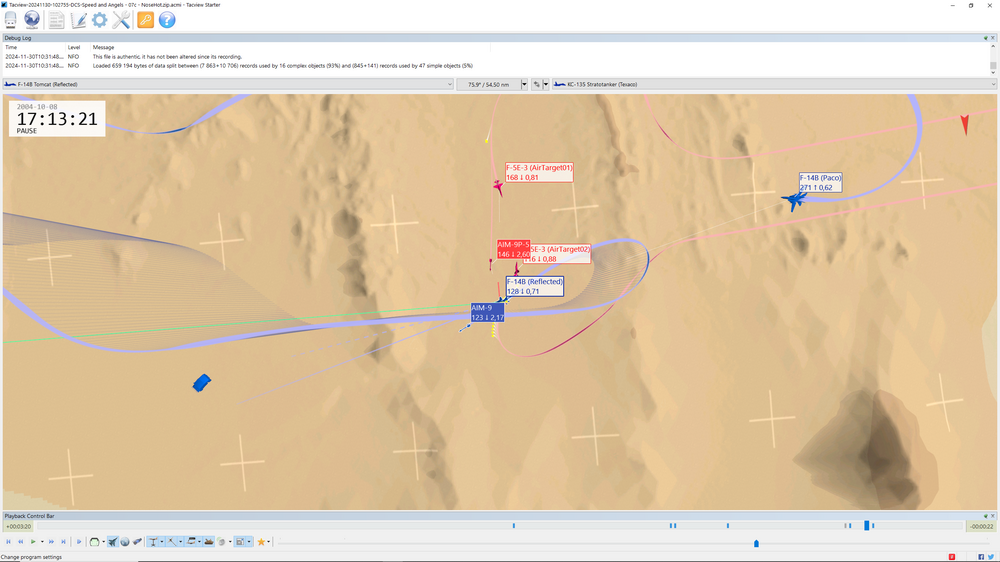Open the globe online view icon
1000x562 pixels.
pos(32,20)
